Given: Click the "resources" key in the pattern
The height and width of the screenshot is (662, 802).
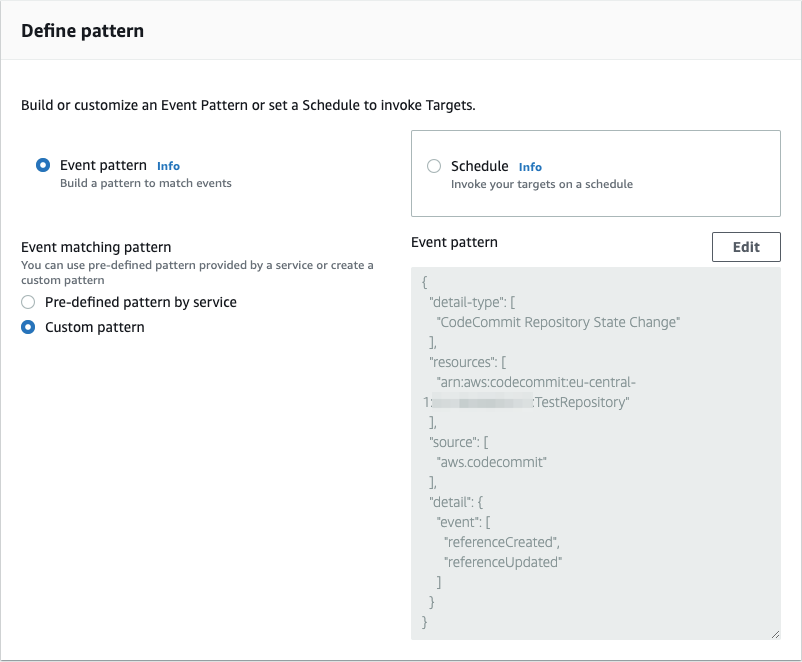Looking at the screenshot, I should 460,362.
